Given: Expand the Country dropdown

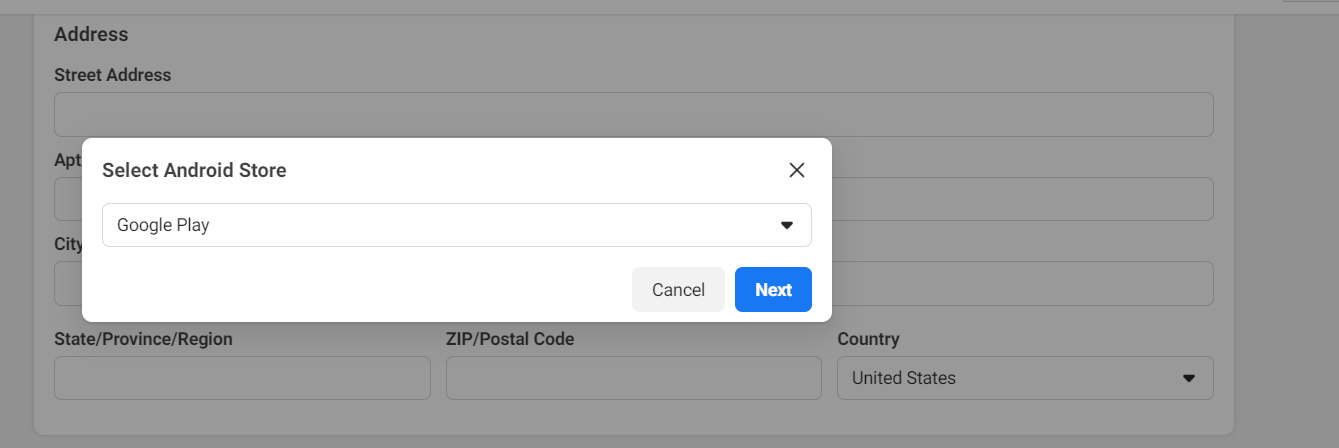Looking at the screenshot, I should (x=1024, y=378).
